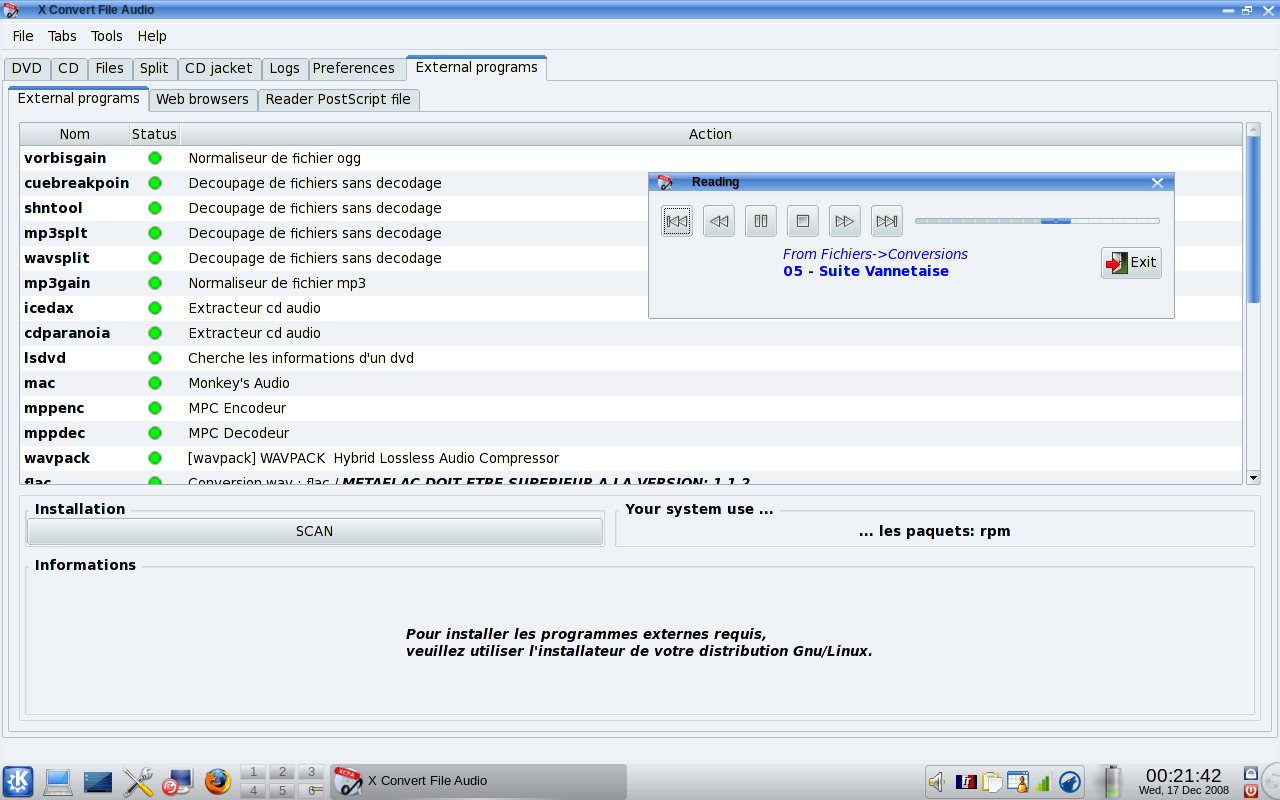Close the Reading dialog with X
The height and width of the screenshot is (800, 1280).
(x=1157, y=182)
